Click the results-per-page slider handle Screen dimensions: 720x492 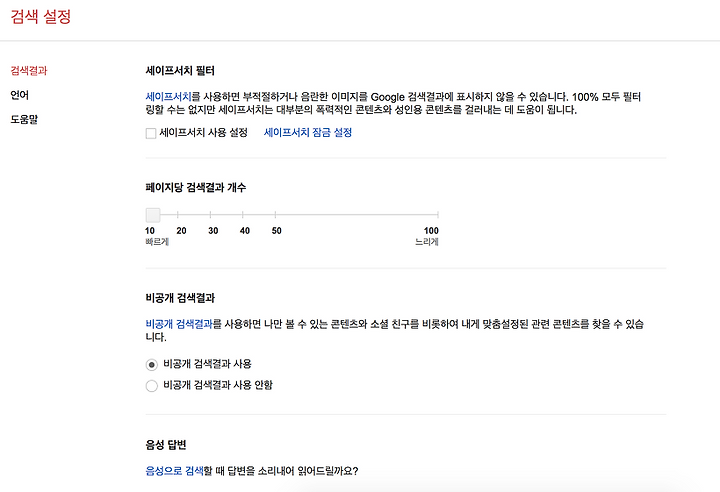click(x=153, y=215)
